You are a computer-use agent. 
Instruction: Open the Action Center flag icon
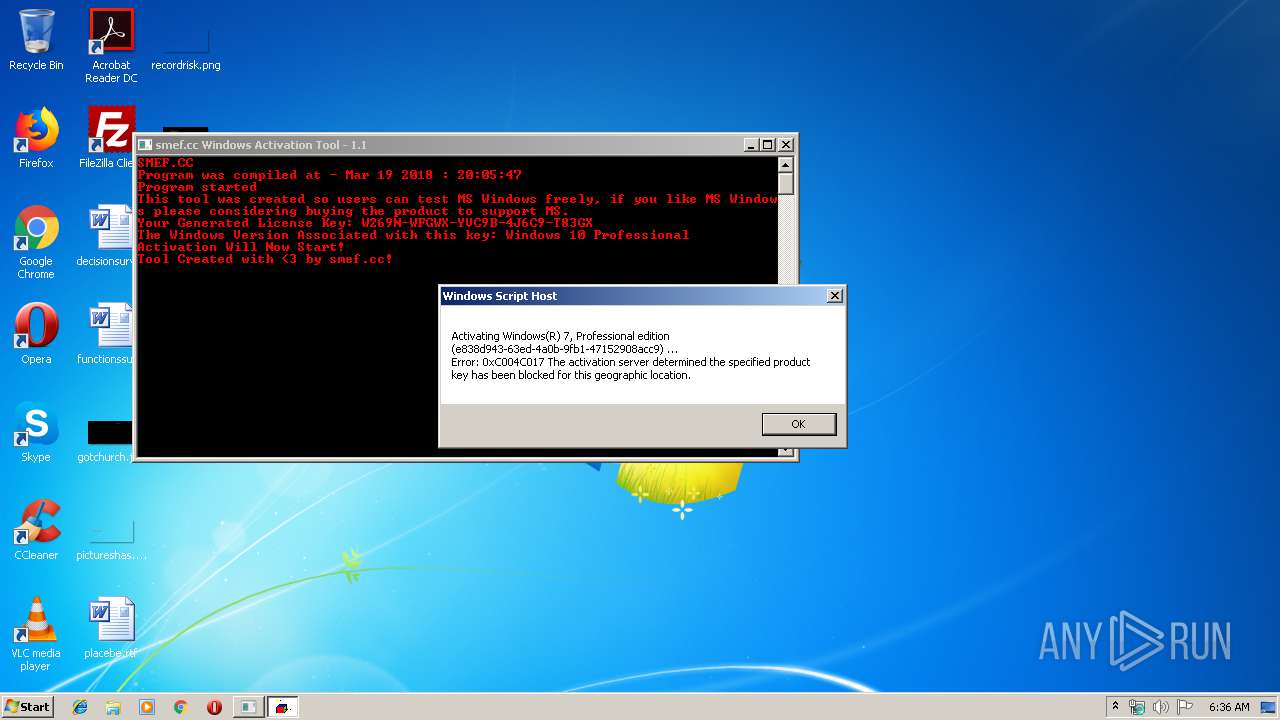1185,707
